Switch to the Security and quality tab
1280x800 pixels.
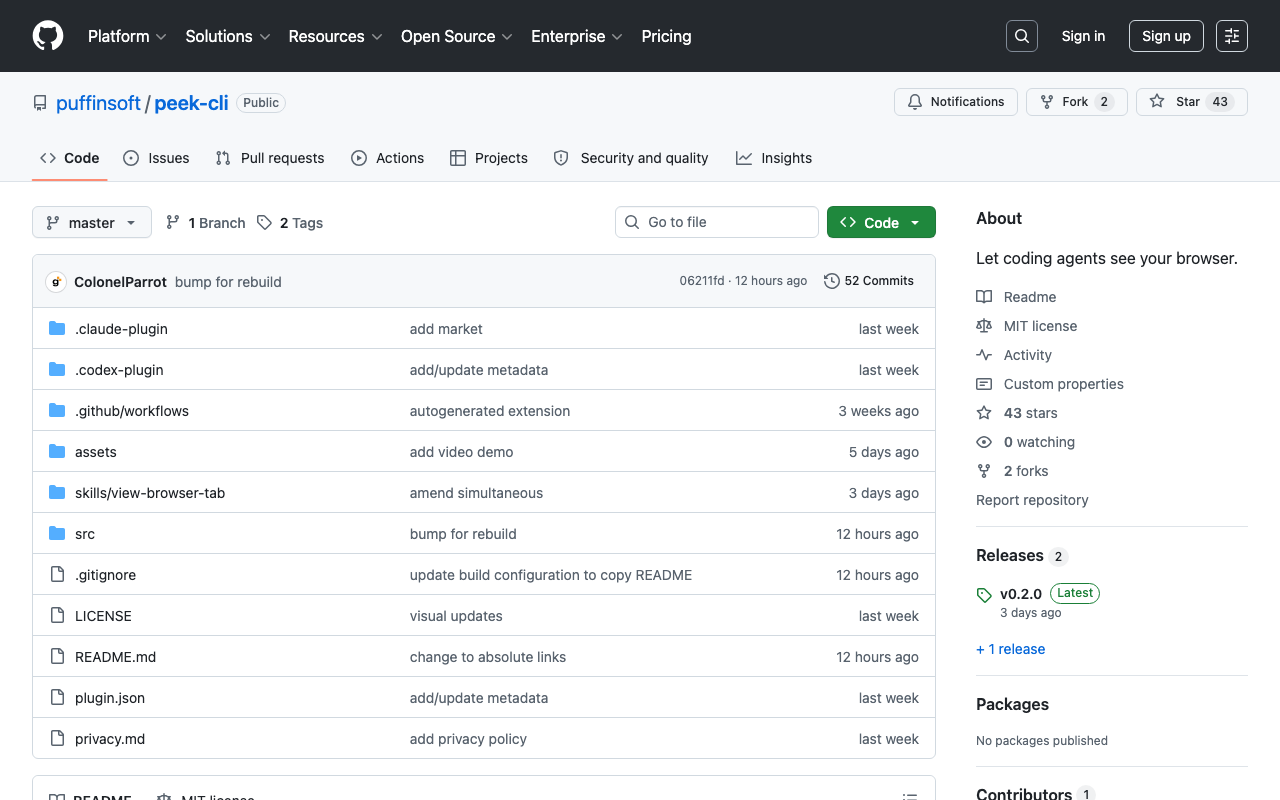631,158
